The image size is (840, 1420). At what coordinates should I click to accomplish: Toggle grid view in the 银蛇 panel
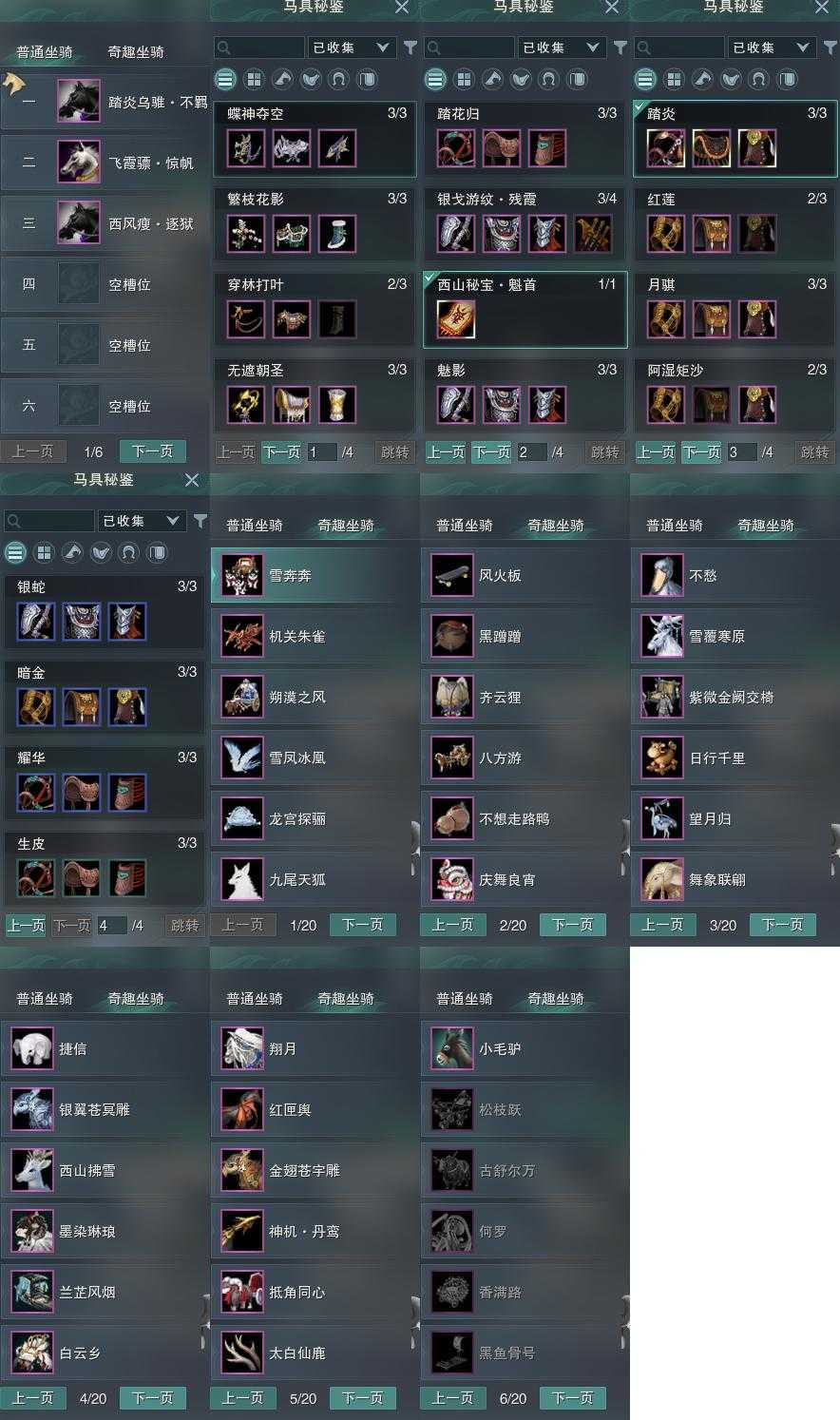click(x=44, y=552)
